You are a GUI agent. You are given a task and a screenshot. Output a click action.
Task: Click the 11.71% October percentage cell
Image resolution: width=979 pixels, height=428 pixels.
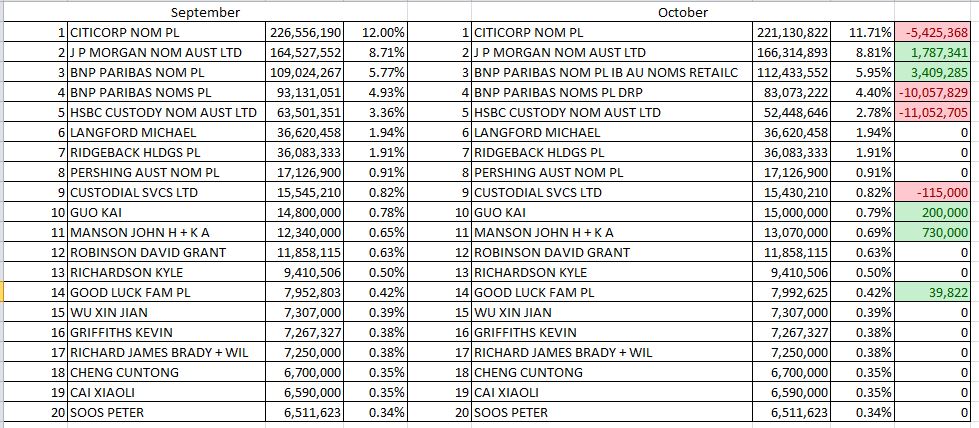[x=863, y=32]
